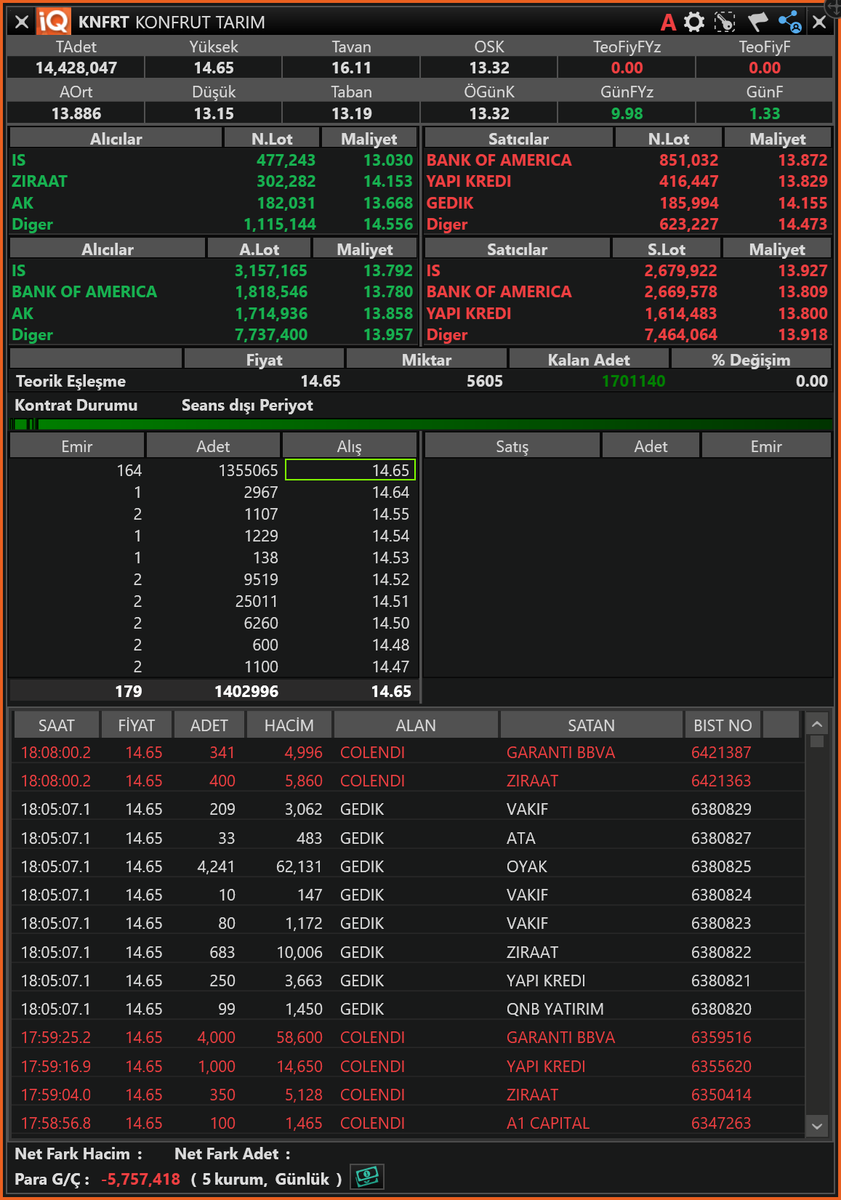The height and width of the screenshot is (1200, 841).
Task: Click the IS buyer lot 3,157,165
Action: [x=270, y=270]
